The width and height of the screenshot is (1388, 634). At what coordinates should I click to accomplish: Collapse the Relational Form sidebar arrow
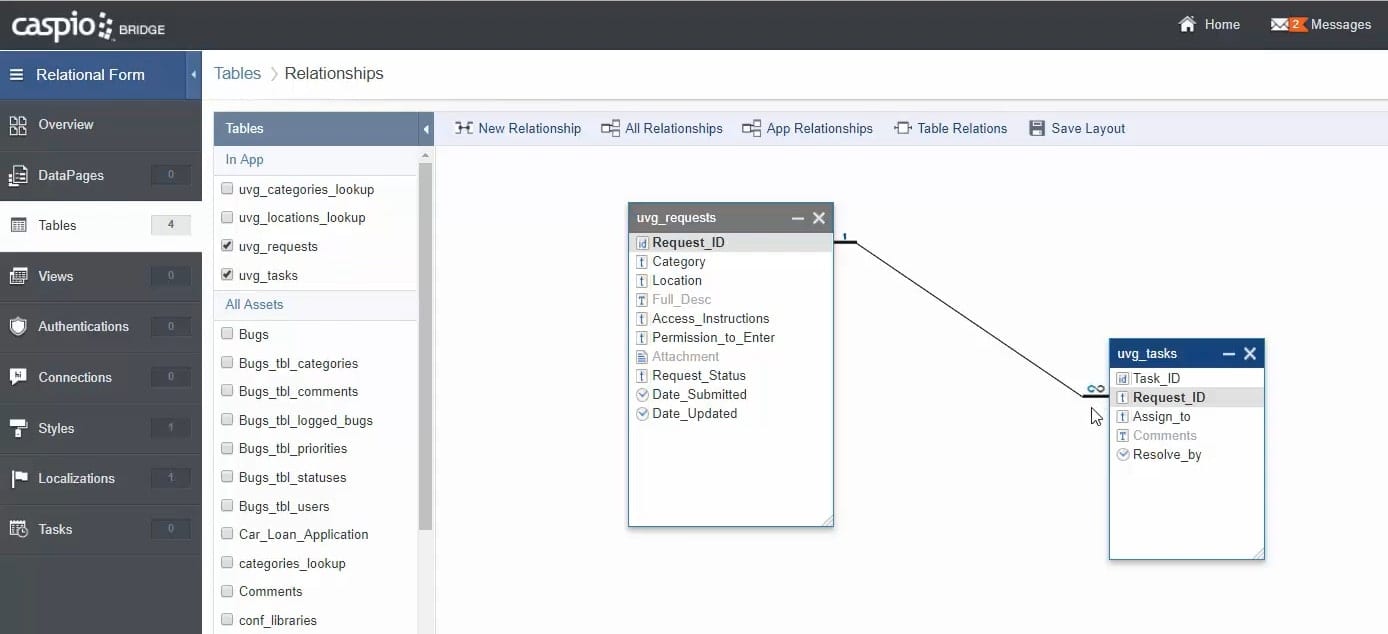click(194, 75)
